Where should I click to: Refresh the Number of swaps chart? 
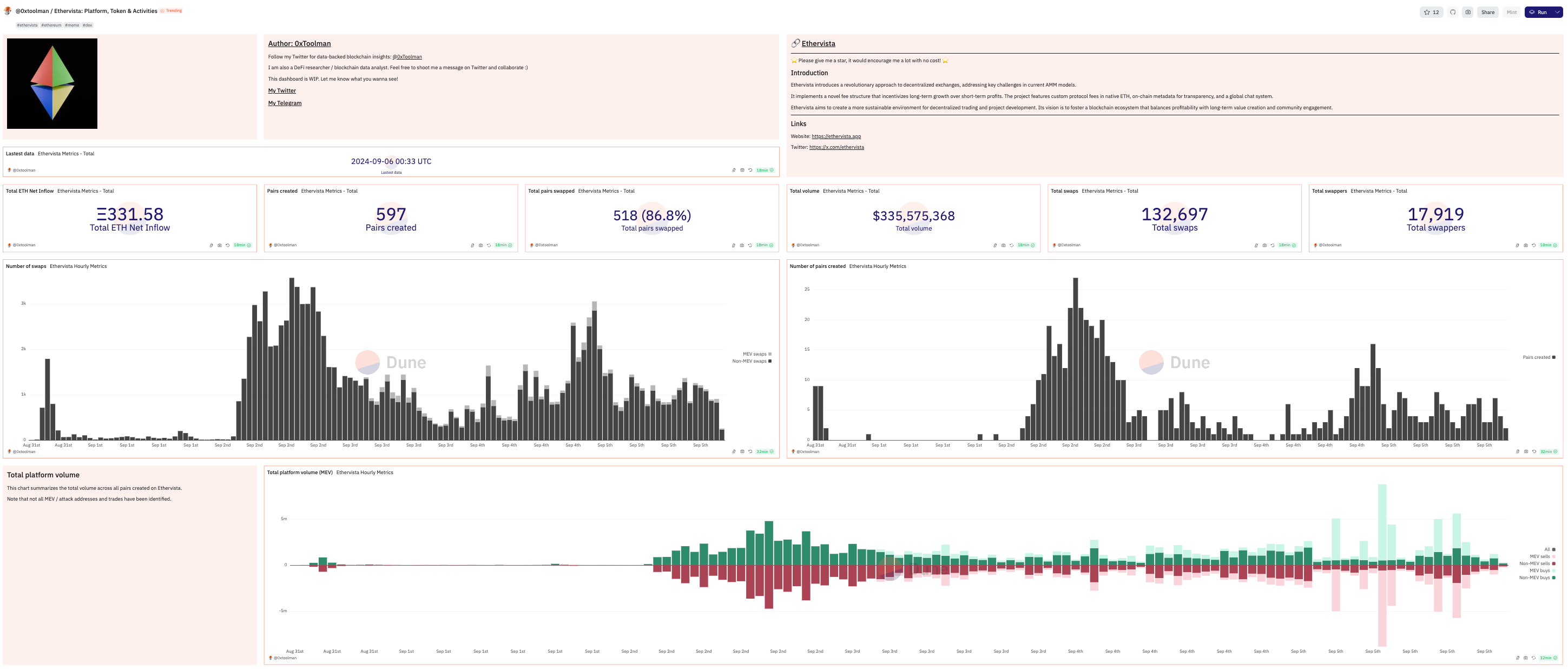tap(750, 451)
